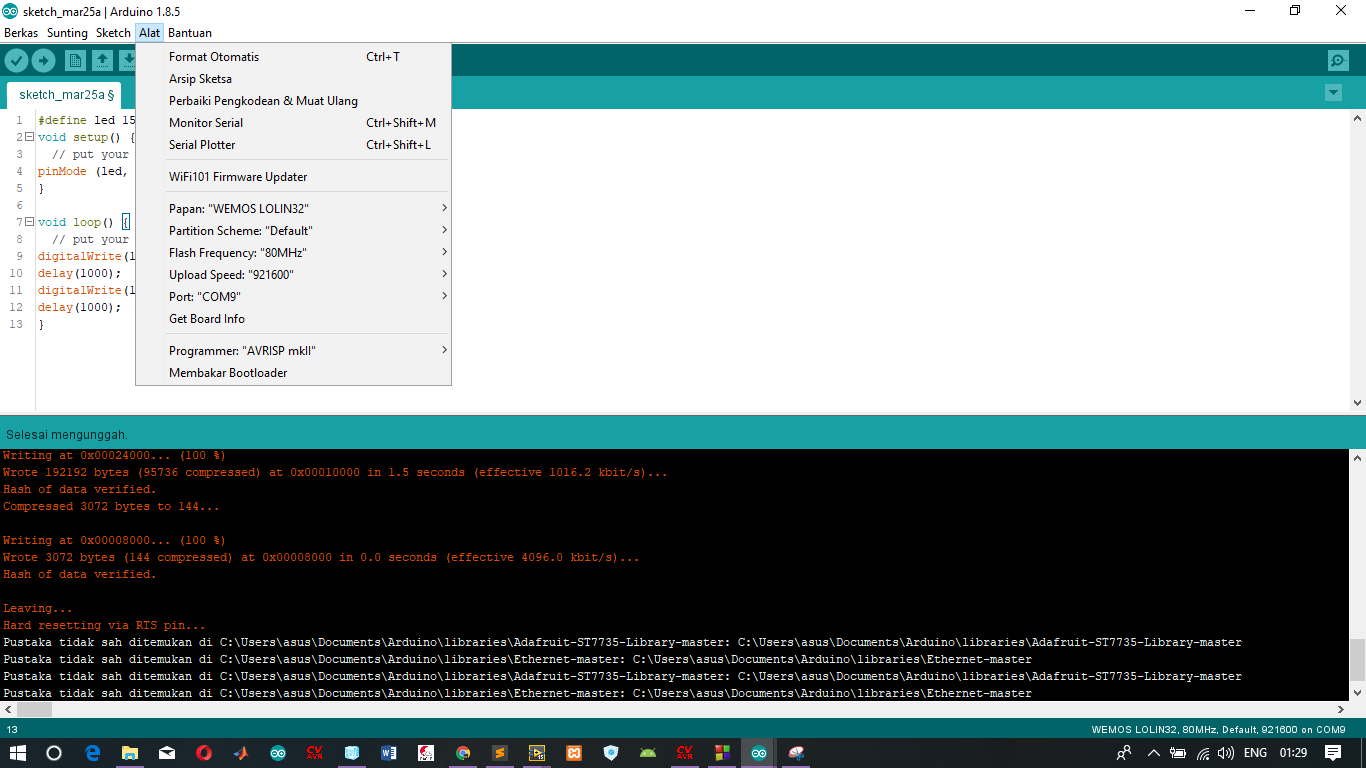Click the console scrollbar up arrow
1366x768 pixels.
1357,458
